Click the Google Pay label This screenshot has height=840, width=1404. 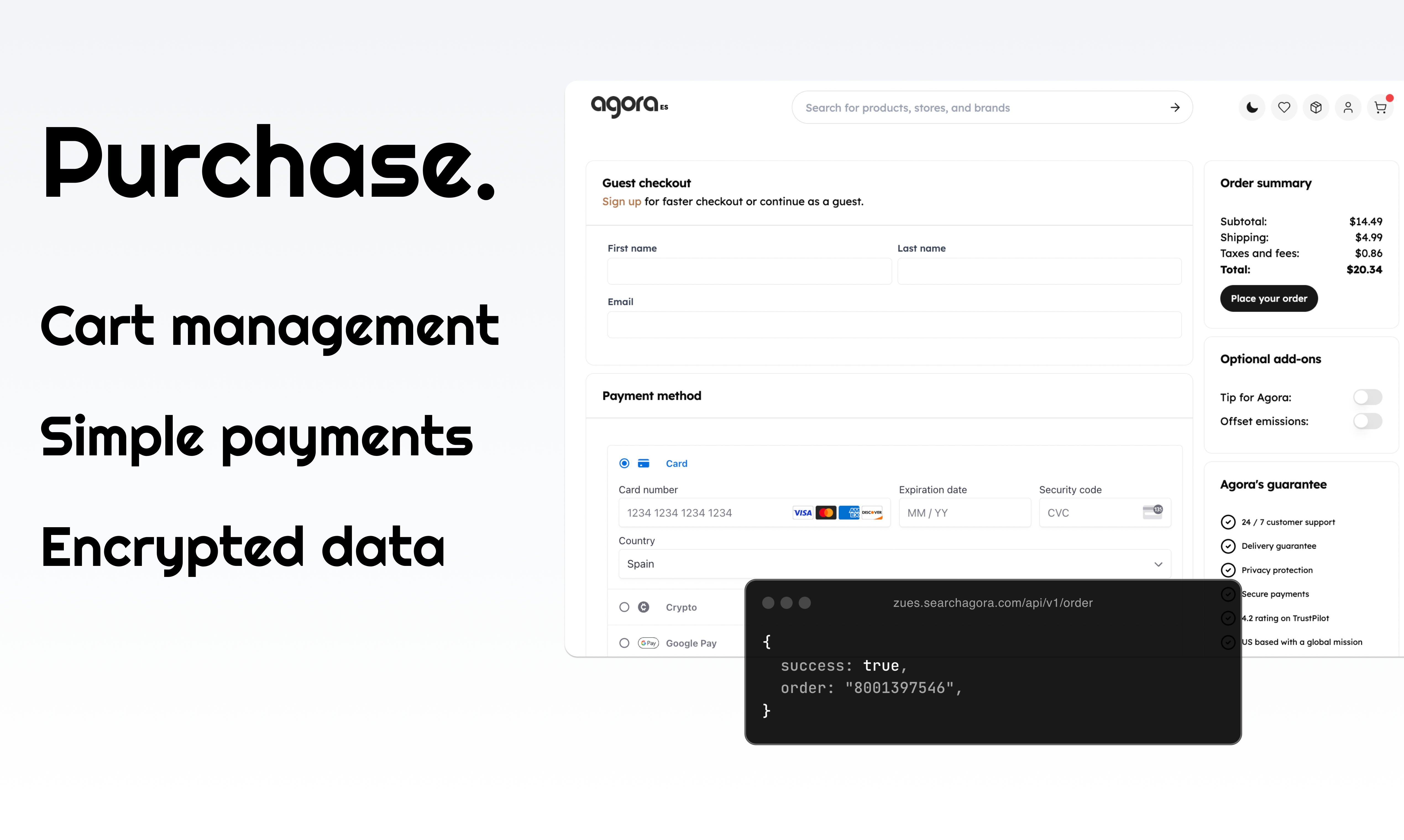pyautogui.click(x=691, y=643)
